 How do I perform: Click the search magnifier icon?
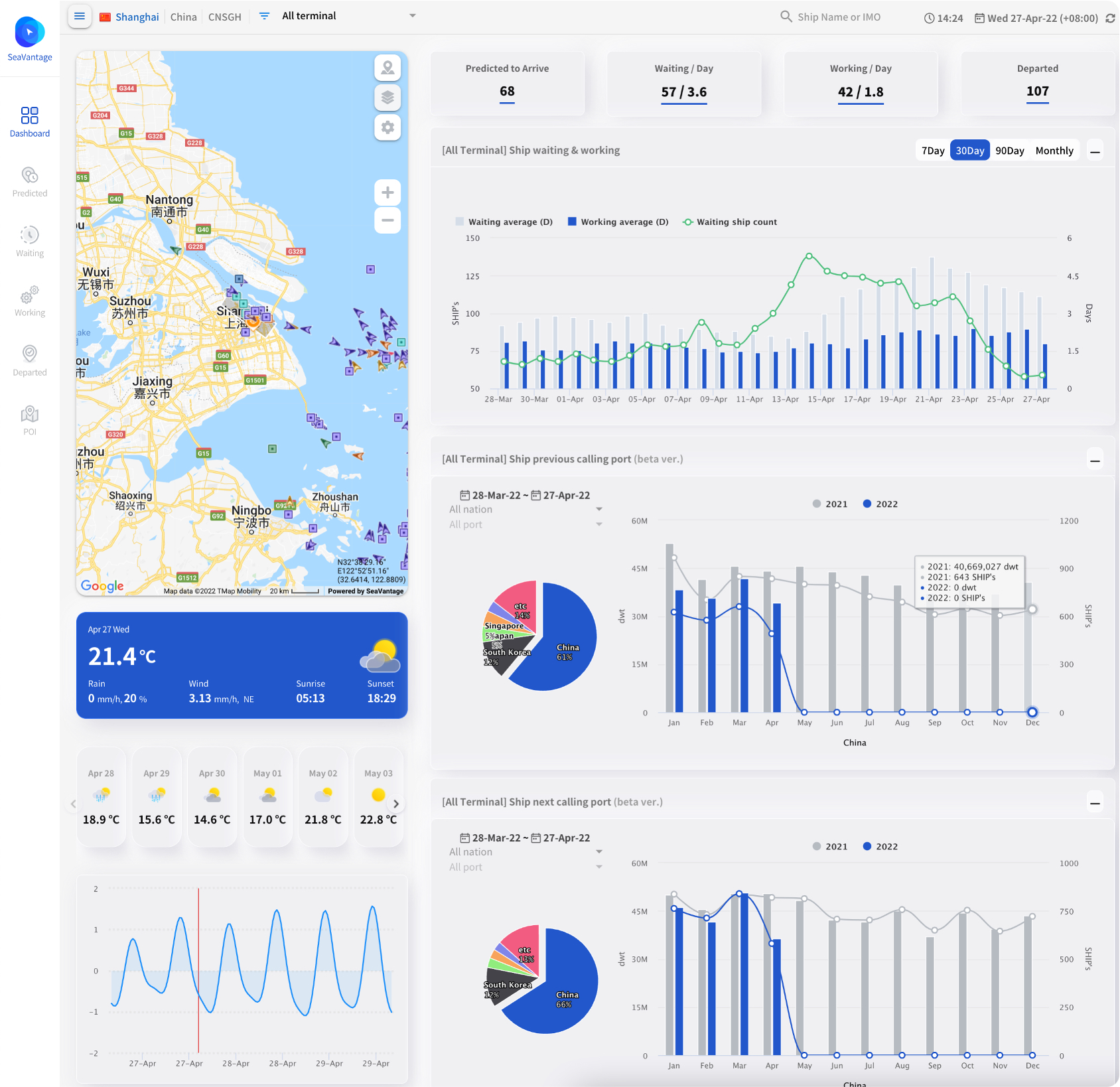click(786, 17)
